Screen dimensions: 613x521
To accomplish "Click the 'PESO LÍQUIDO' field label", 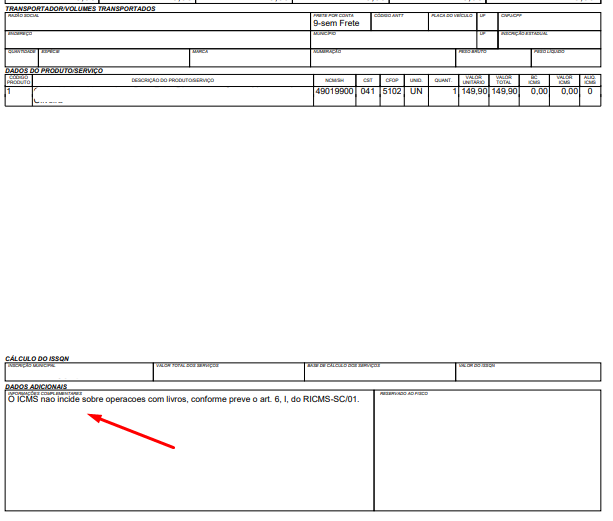I will 549,52.
